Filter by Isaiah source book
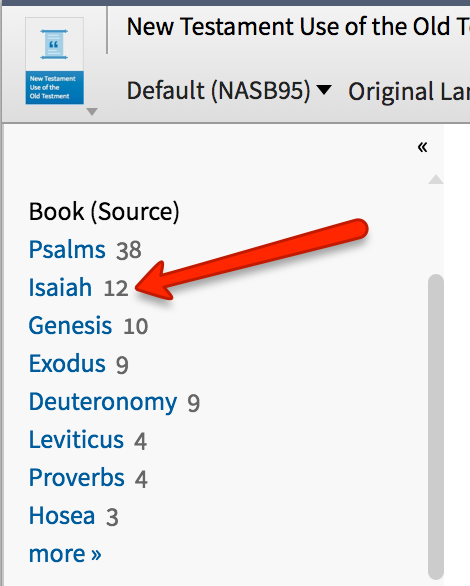 60,287
